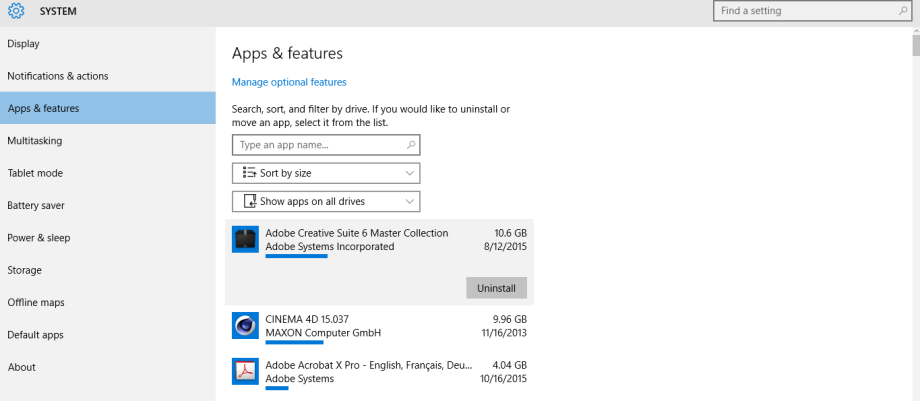This screenshot has width=920, height=401.
Task: Open Manage optional features link
Action: 289,82
